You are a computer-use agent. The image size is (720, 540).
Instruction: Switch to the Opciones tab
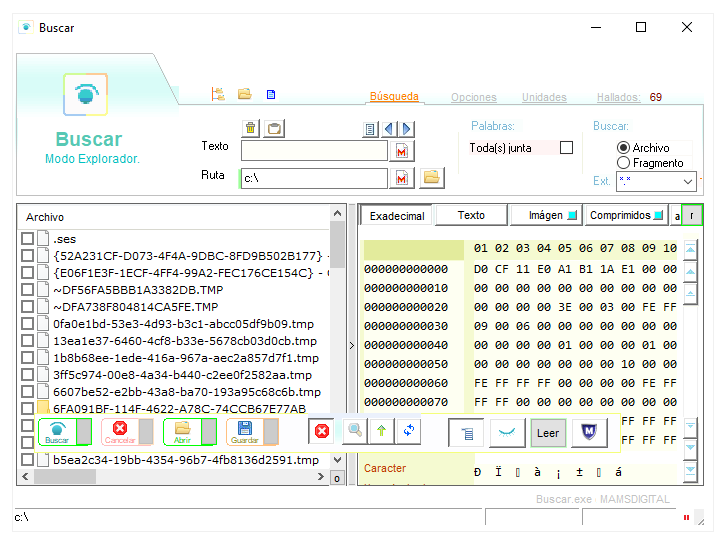(x=474, y=97)
